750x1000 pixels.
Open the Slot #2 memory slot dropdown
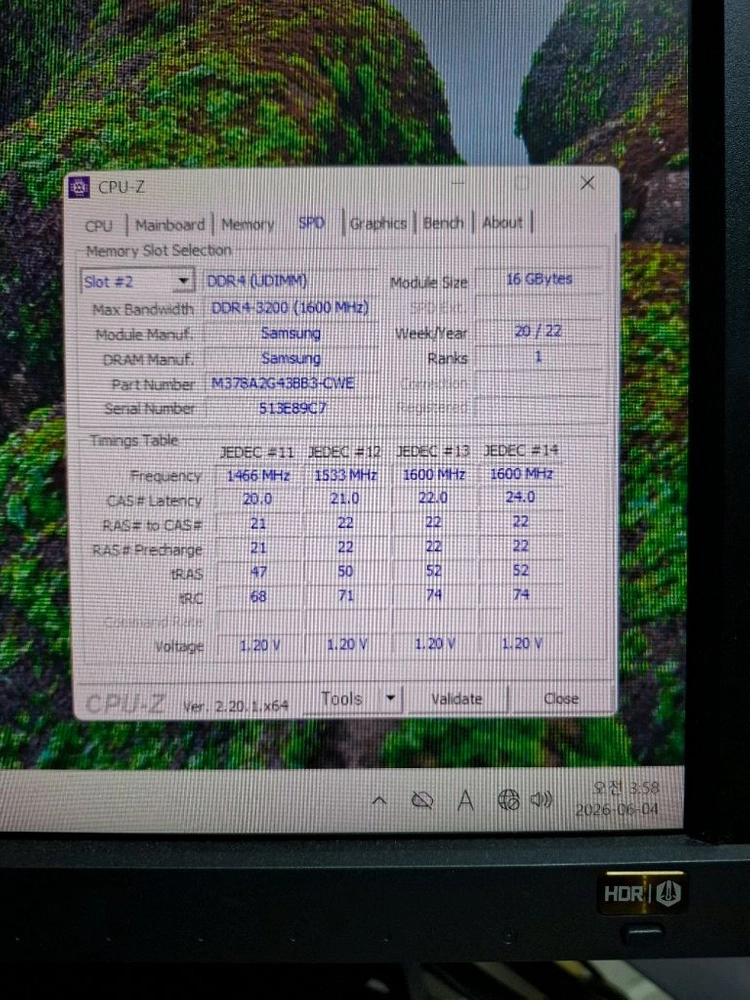(137, 281)
